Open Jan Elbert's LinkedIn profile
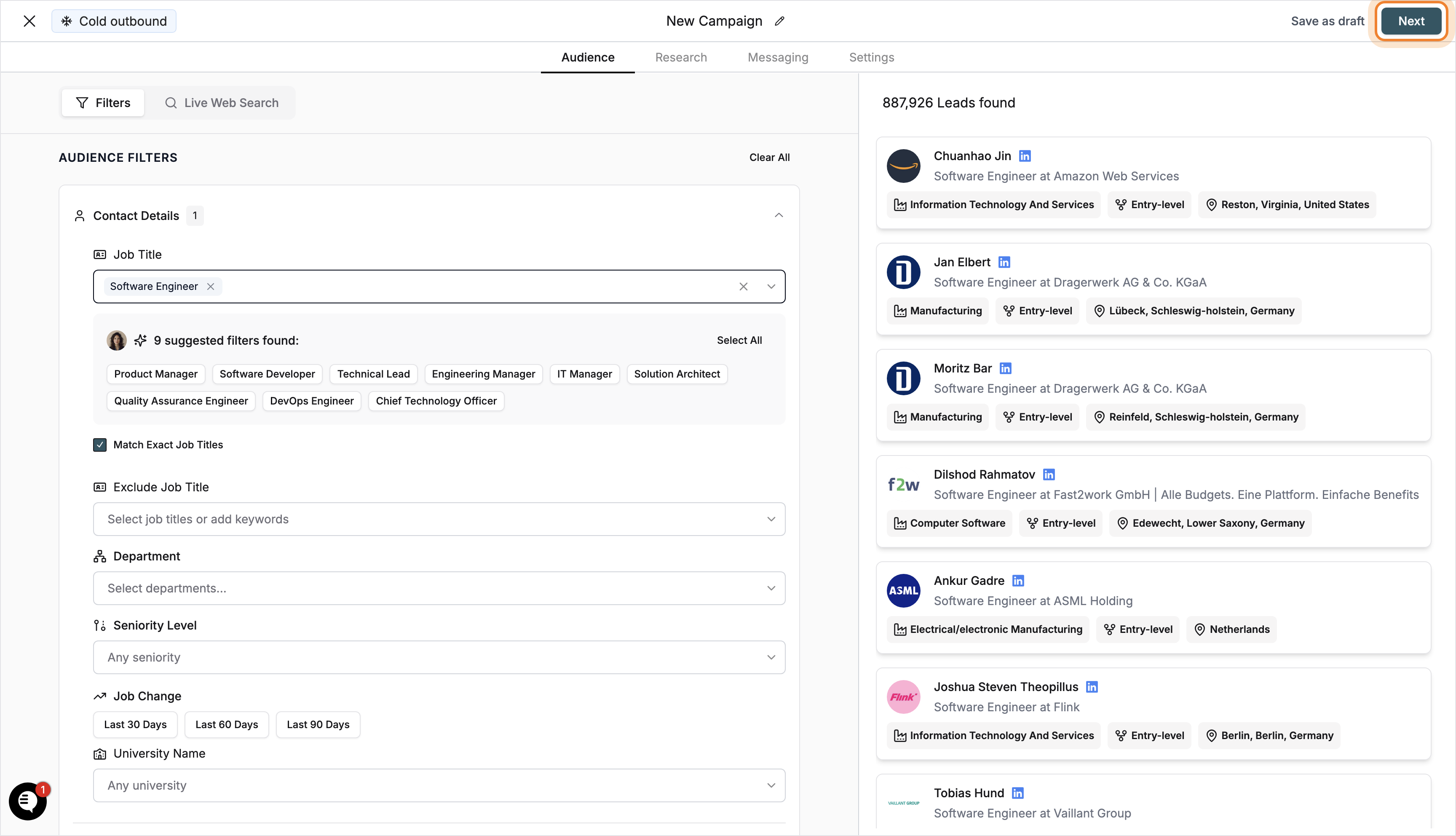 coord(1004,262)
